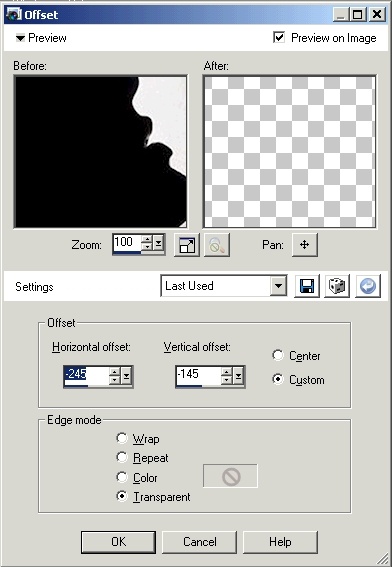This screenshot has width=392, height=567.
Task: Click the Cancel button
Action: [200, 542]
